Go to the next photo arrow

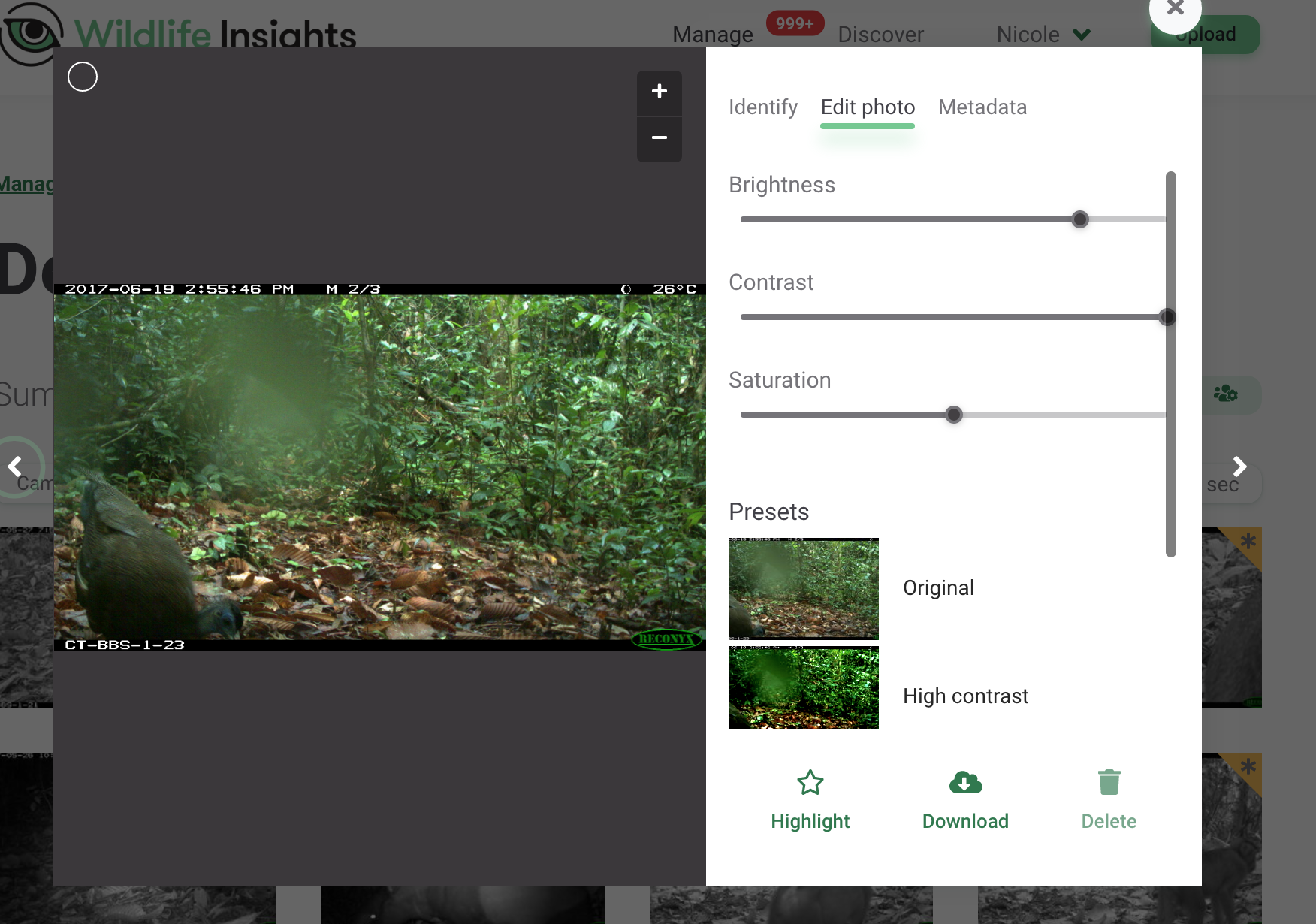tap(1239, 467)
